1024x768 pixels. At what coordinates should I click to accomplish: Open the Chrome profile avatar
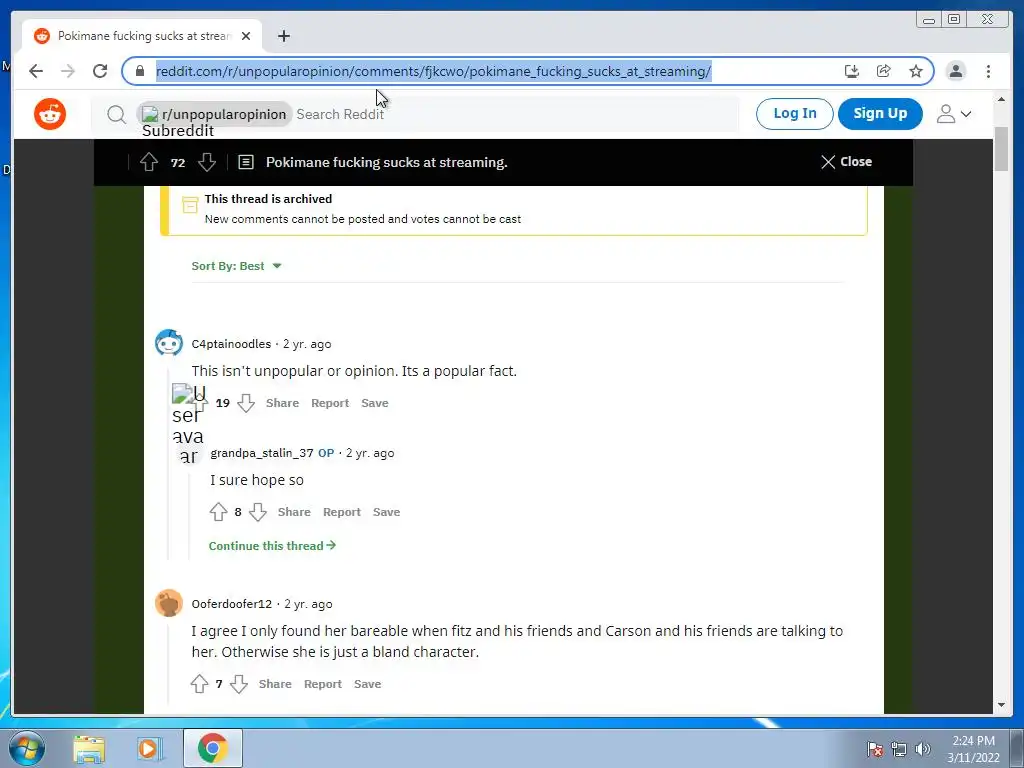click(x=955, y=71)
